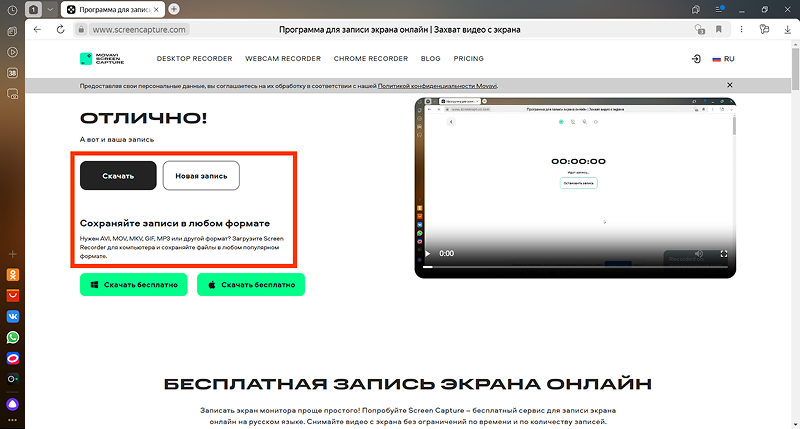Bookmark this page with flag icon
Screen dimensions: 800x429
pyautogui.click(x=719, y=30)
